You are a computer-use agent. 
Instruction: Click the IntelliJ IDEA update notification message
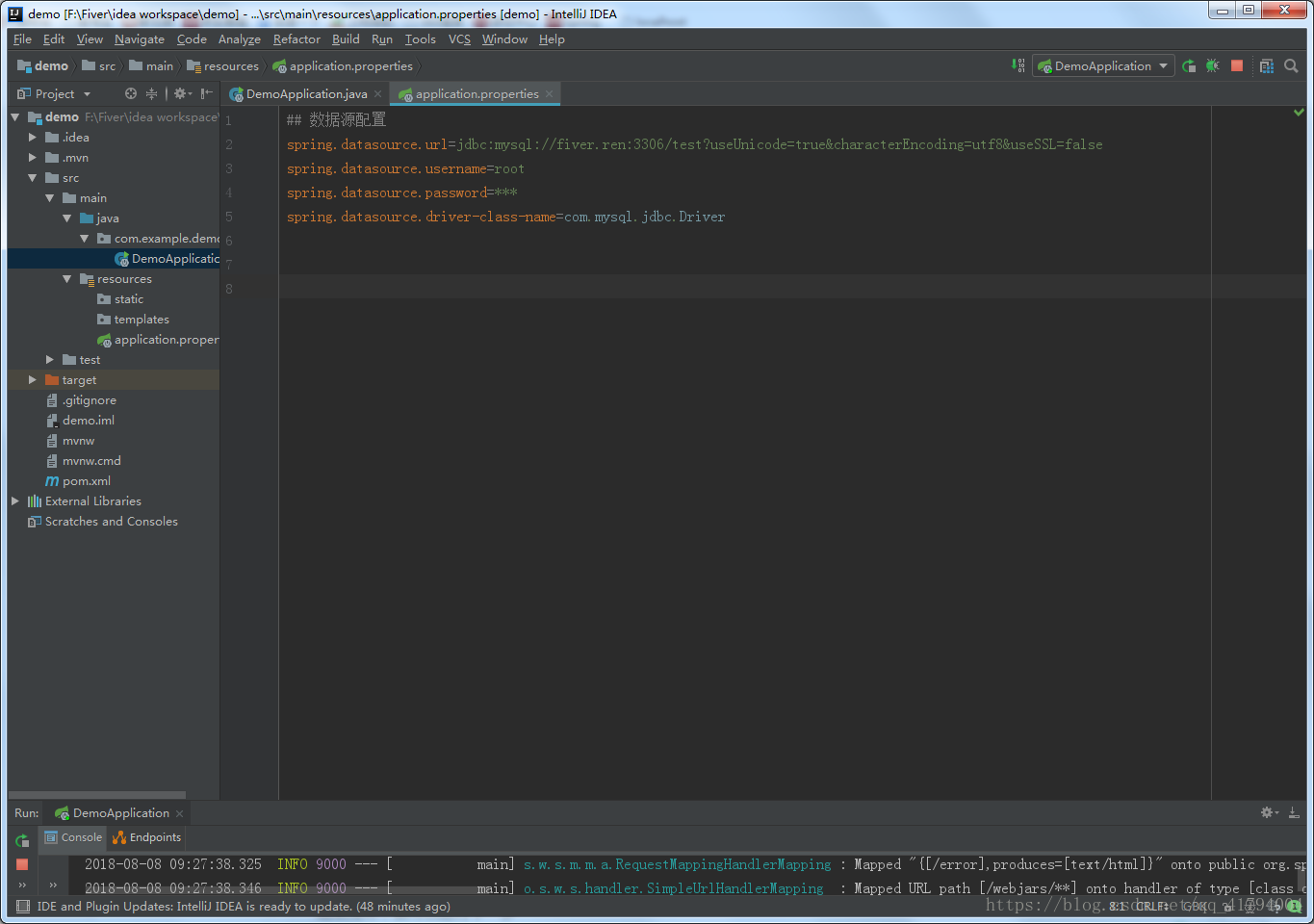point(231,906)
